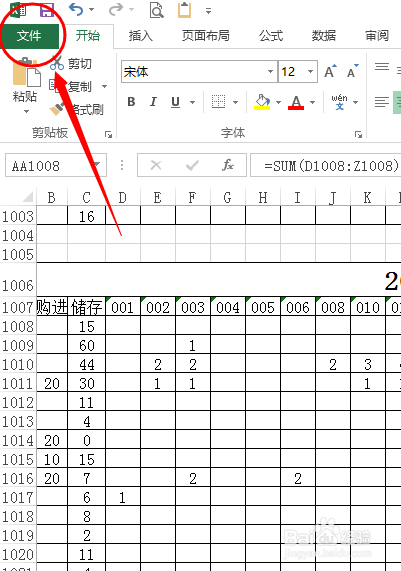Click cell 储存 in row 1007

(x=87, y=307)
